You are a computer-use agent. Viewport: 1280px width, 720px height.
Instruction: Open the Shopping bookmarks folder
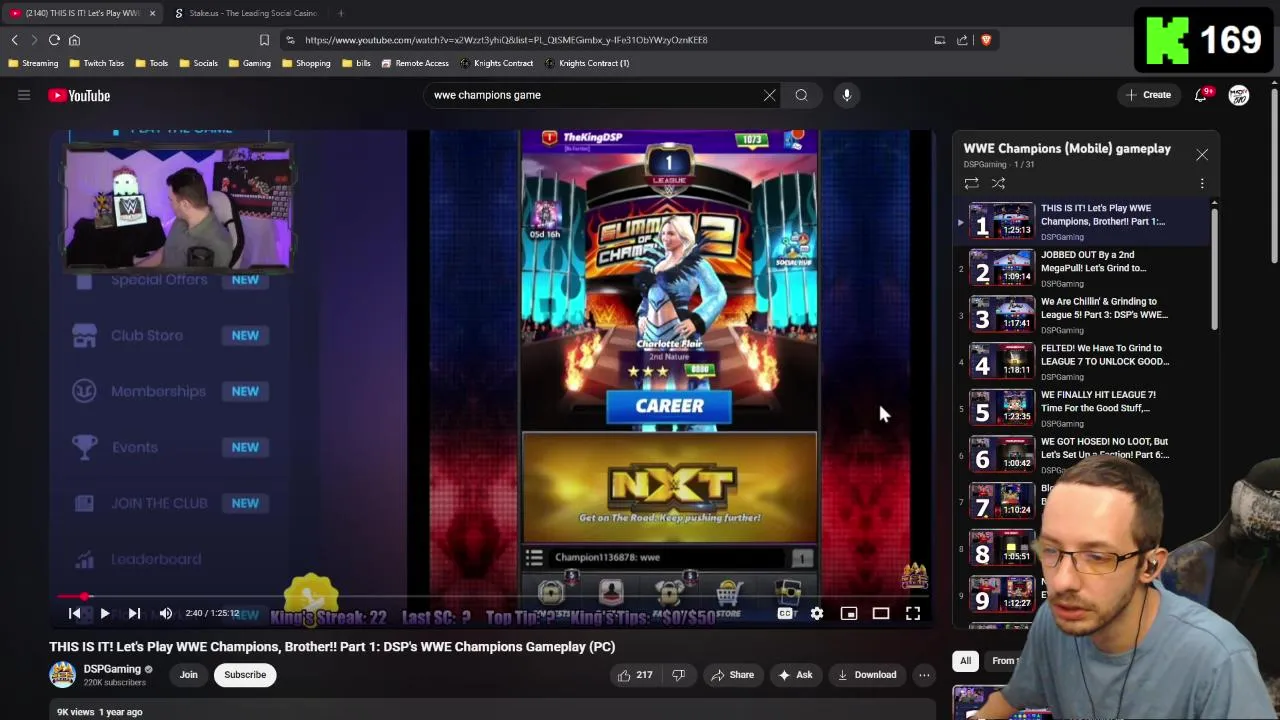coord(306,63)
